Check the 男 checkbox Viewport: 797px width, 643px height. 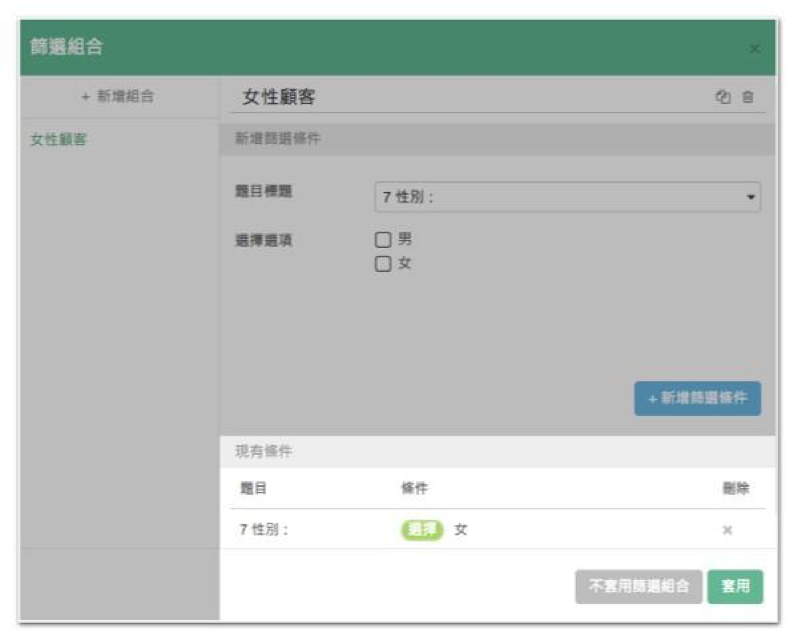click(x=383, y=240)
